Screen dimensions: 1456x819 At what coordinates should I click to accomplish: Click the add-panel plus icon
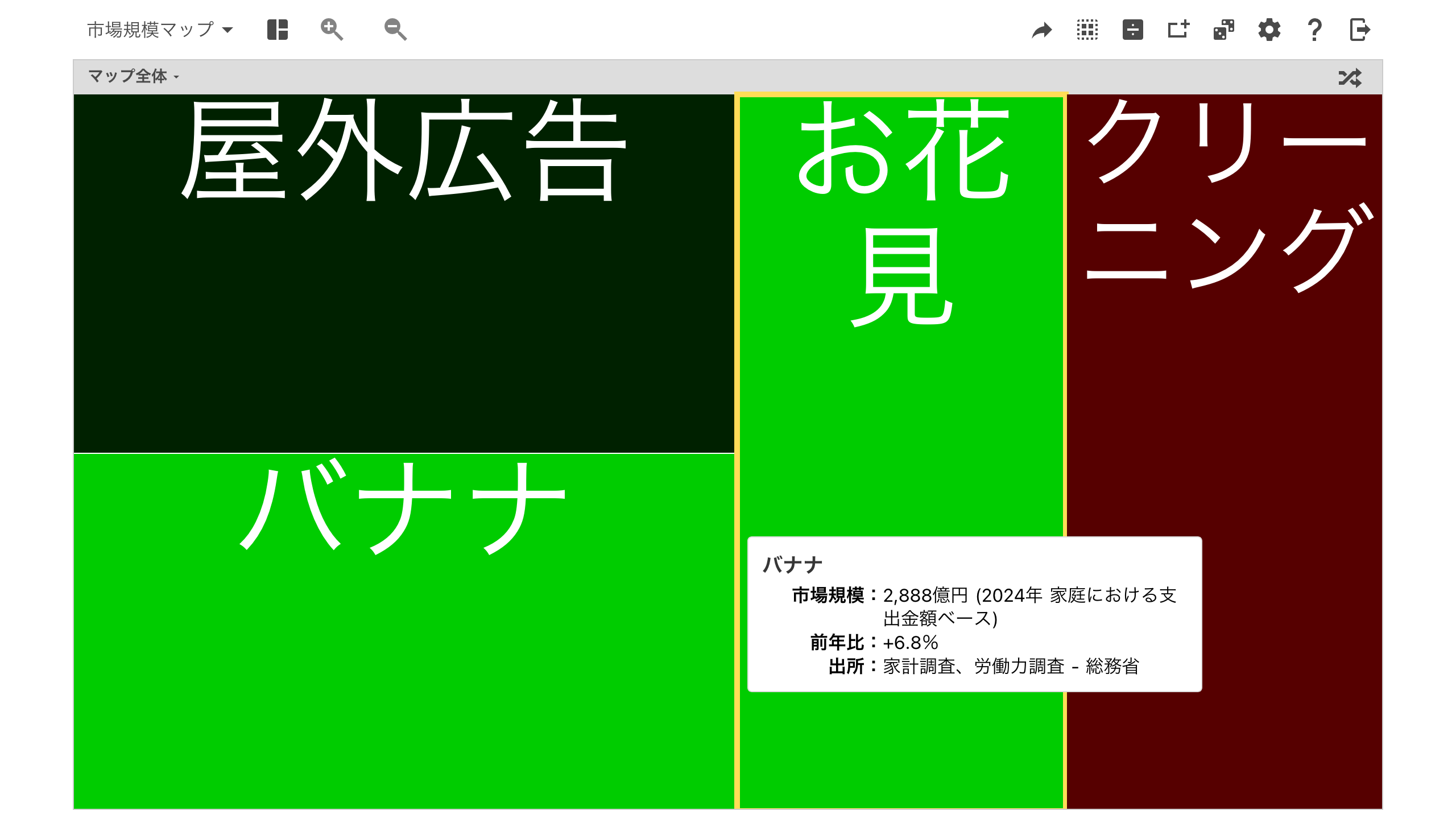click(1178, 30)
